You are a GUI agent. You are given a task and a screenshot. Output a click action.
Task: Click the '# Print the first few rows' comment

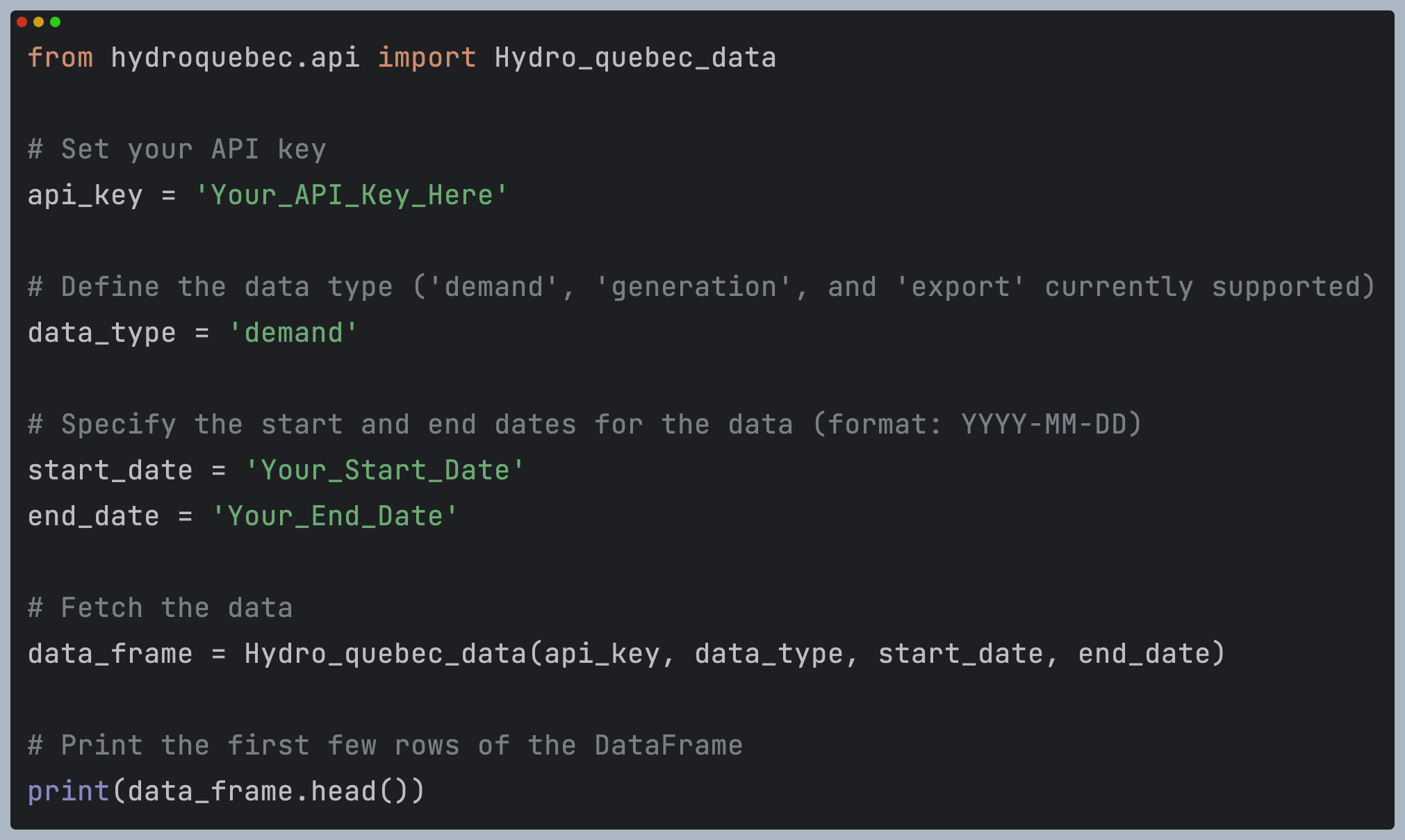click(x=386, y=746)
